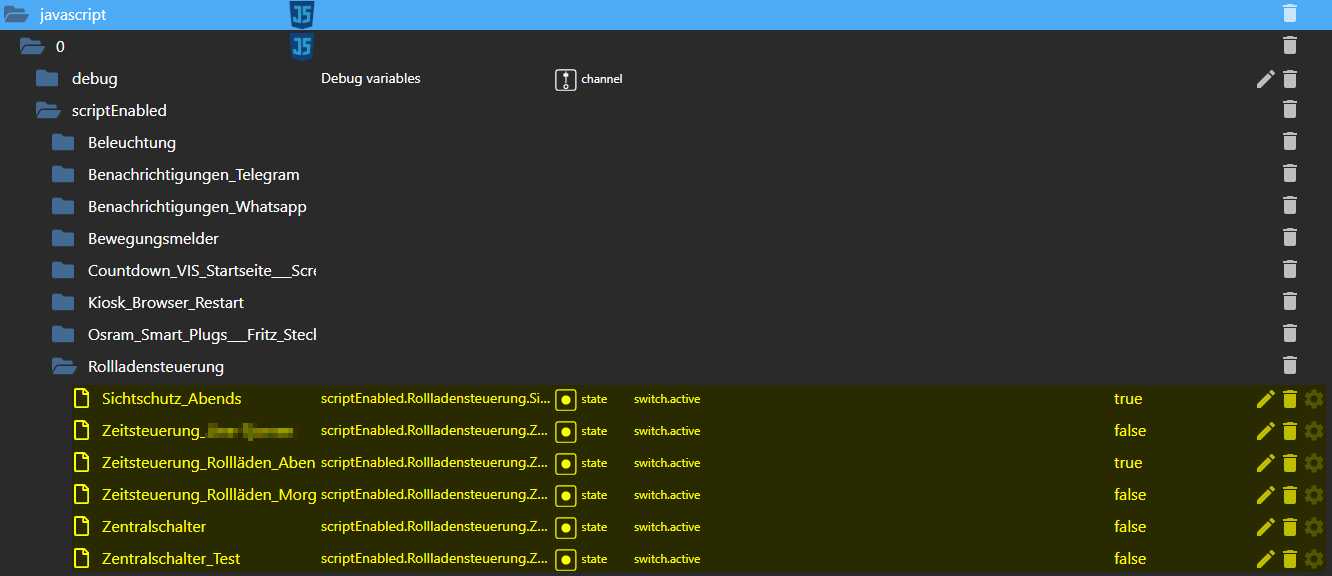
Task: Edit the Zentralschalter_Test object
Action: (1266, 559)
